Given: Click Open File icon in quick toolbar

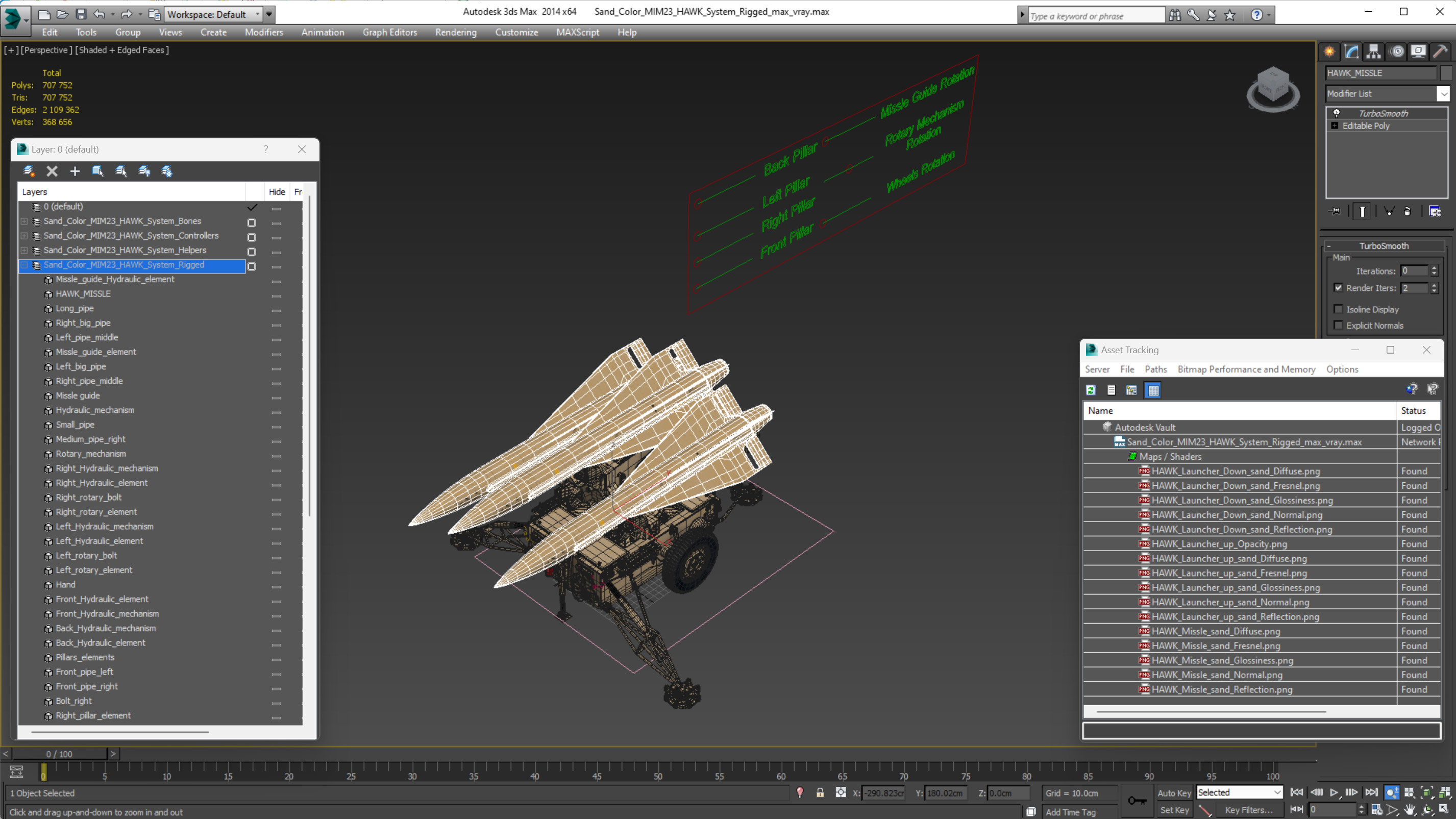Looking at the screenshot, I should click(62, 14).
